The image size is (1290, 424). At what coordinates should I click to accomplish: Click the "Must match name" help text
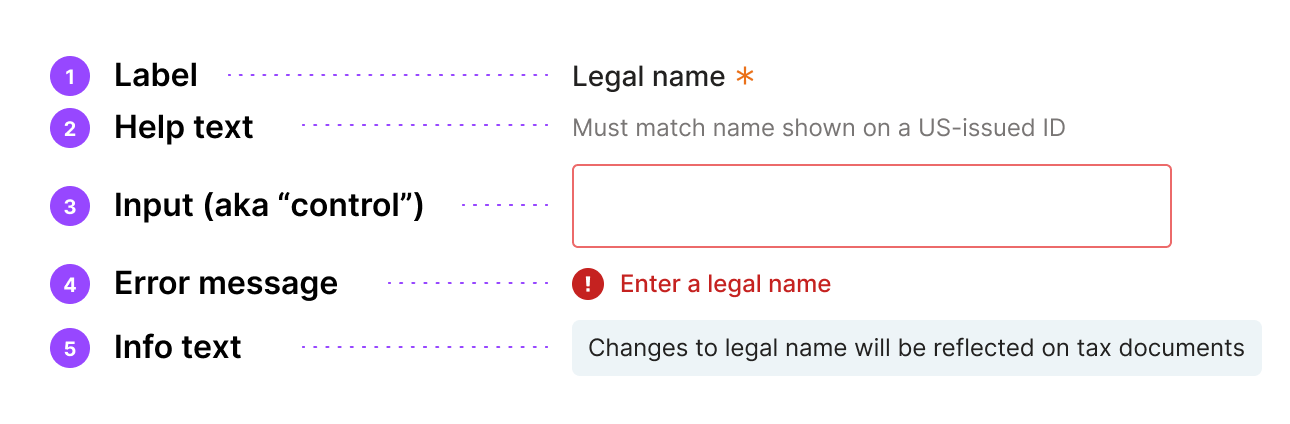[x=818, y=128]
